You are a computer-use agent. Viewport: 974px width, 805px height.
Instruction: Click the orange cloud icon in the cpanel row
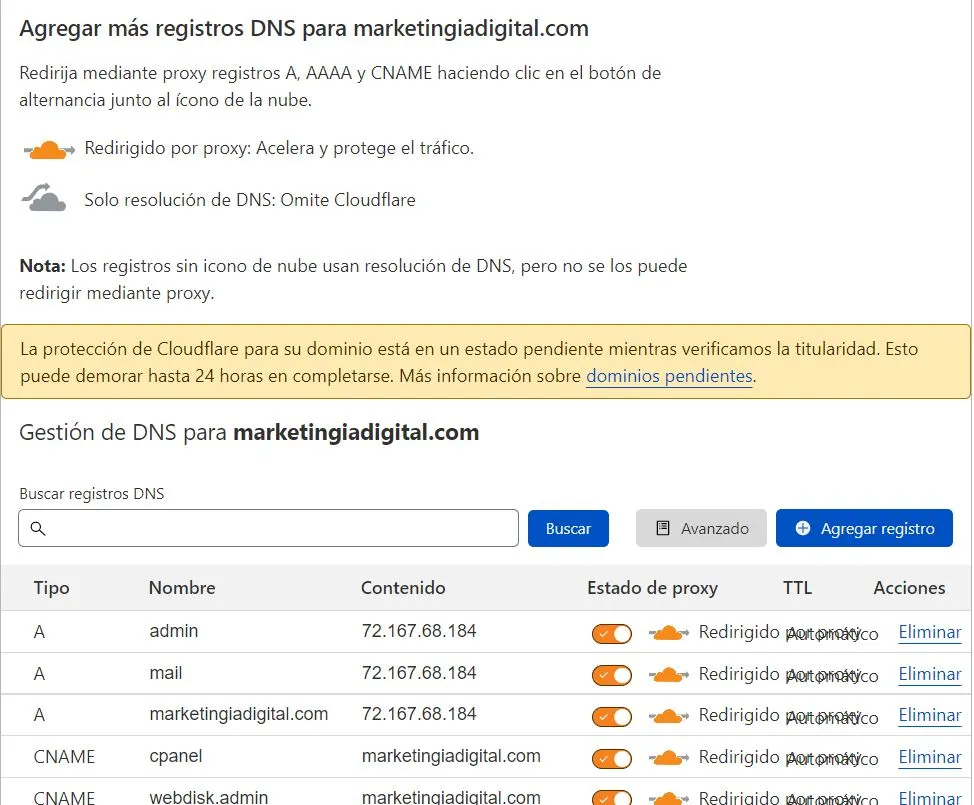pos(668,758)
